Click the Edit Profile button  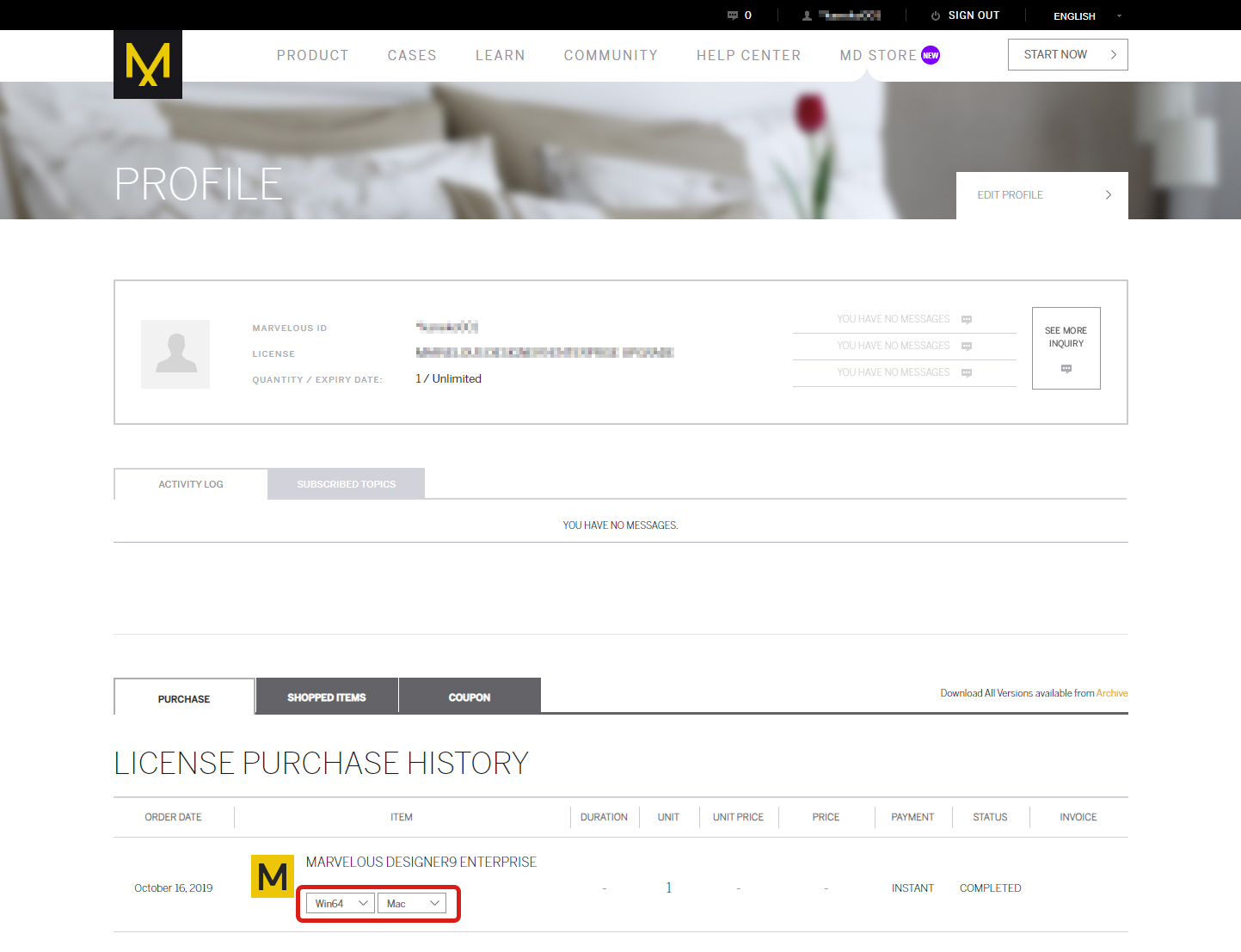[1042, 195]
